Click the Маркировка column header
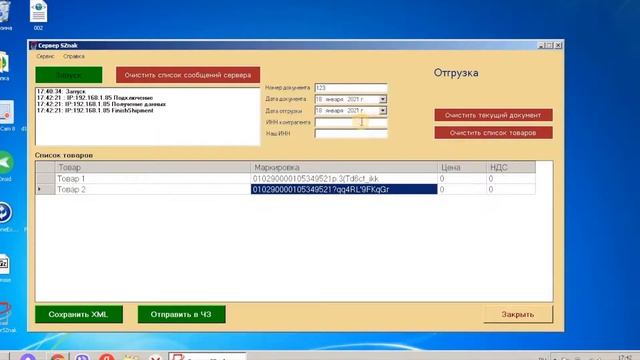The width and height of the screenshot is (640, 360). 344,167
